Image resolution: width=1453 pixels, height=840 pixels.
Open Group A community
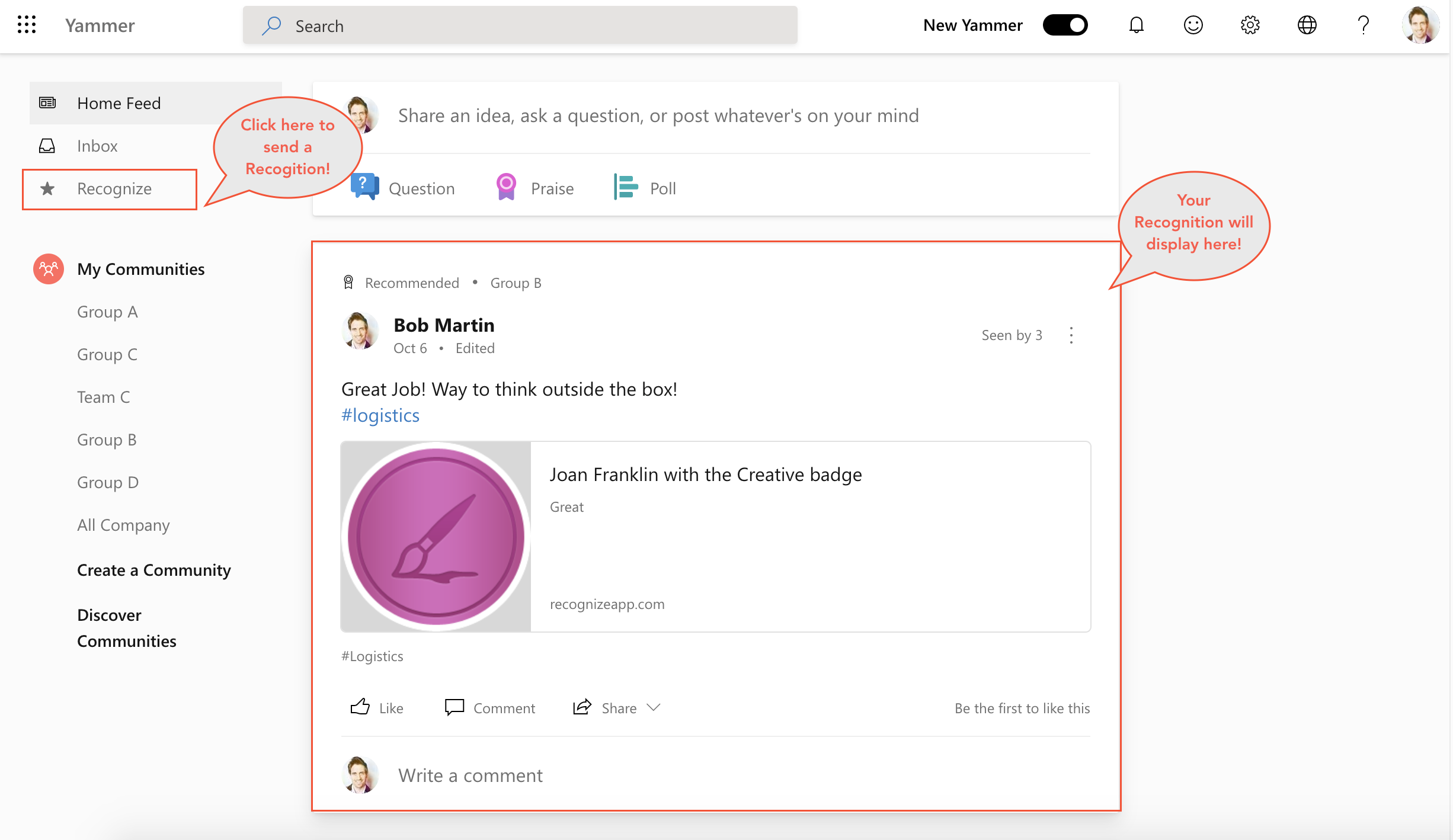107,312
